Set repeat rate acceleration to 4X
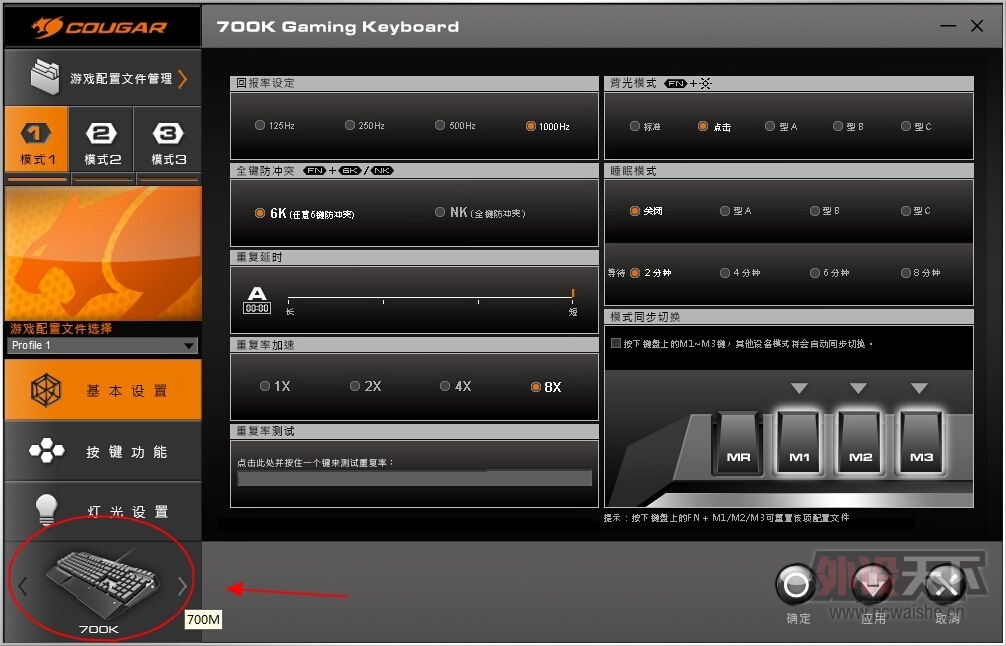 (456, 386)
